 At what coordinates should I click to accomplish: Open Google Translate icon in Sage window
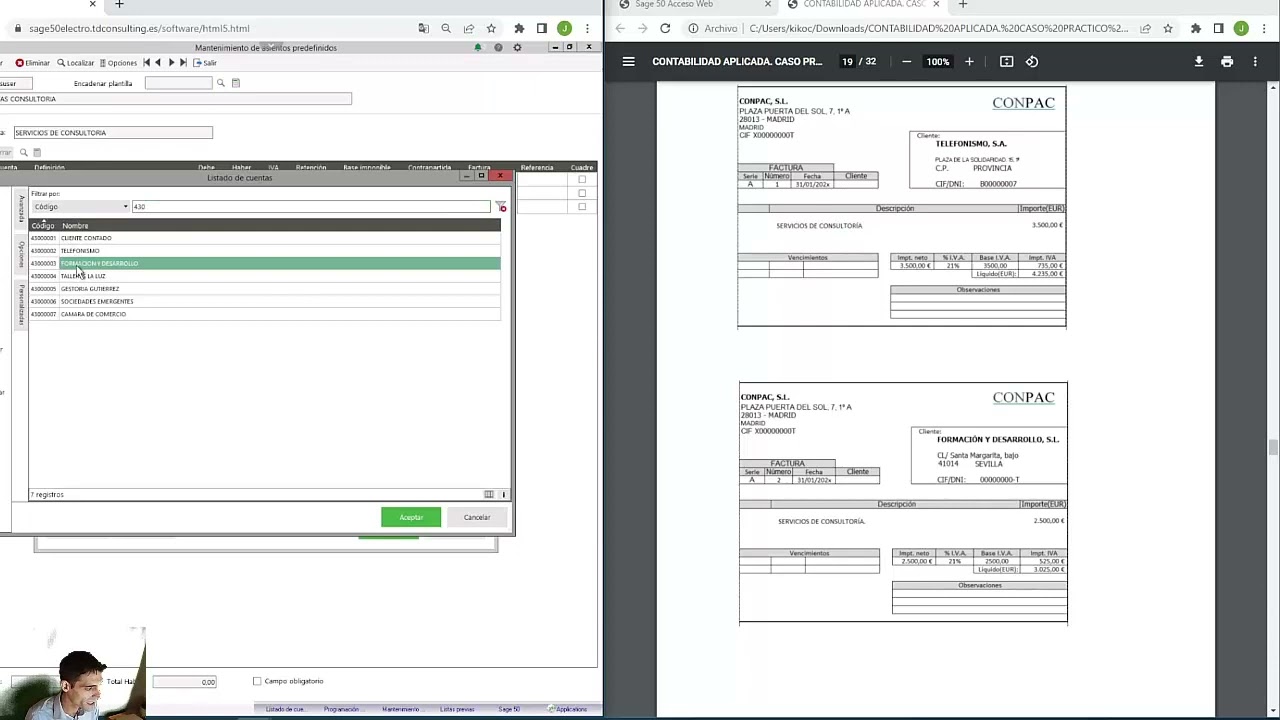point(423,29)
